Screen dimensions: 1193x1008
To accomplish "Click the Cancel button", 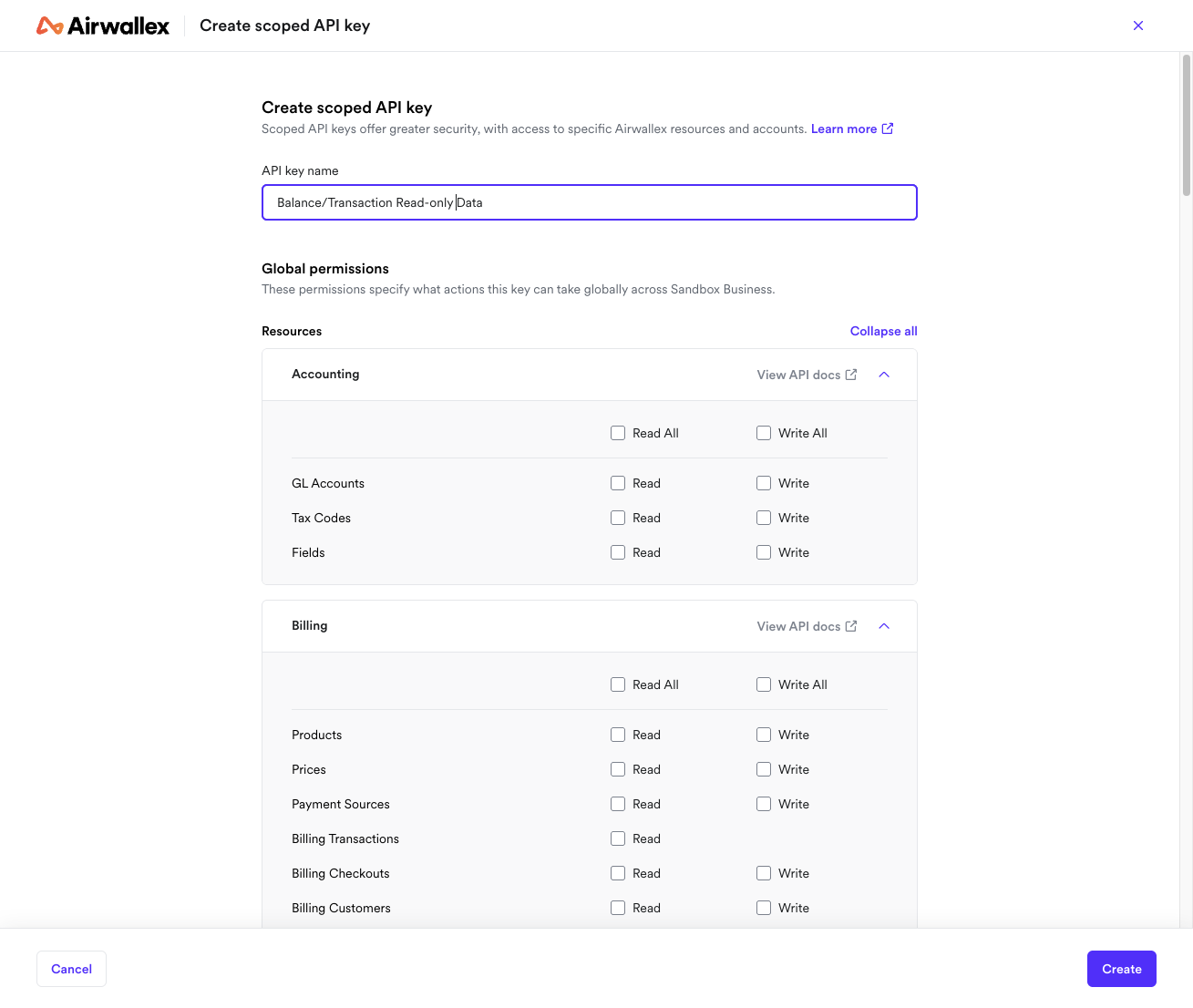I will pos(71,969).
